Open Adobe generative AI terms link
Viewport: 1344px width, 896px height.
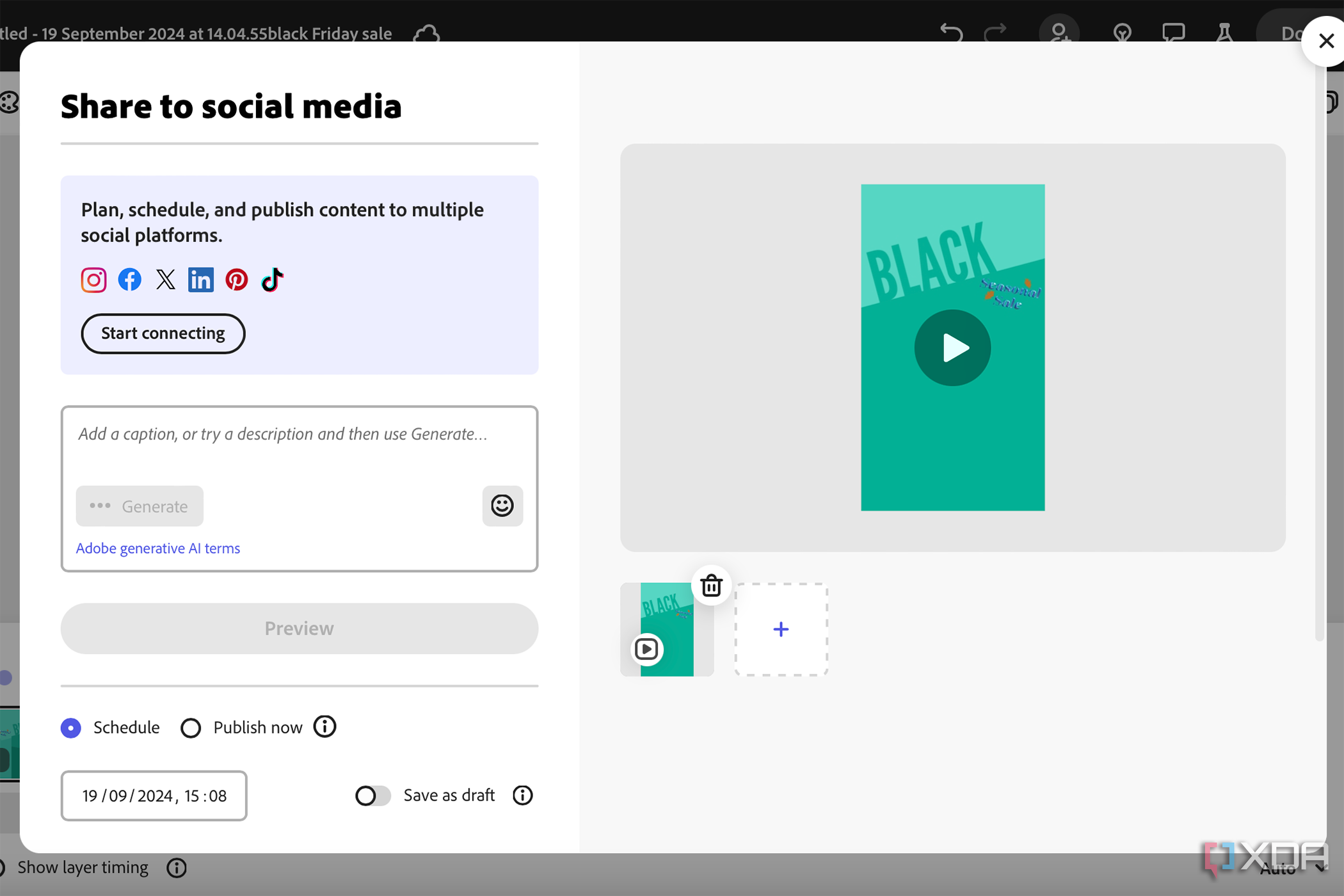[157, 548]
